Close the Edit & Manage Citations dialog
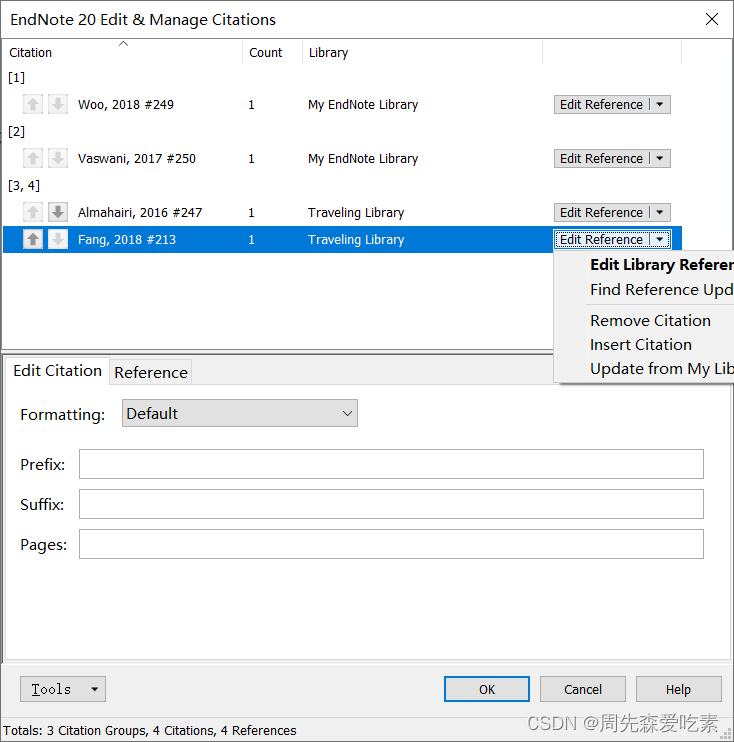734x742 pixels. (x=712, y=19)
